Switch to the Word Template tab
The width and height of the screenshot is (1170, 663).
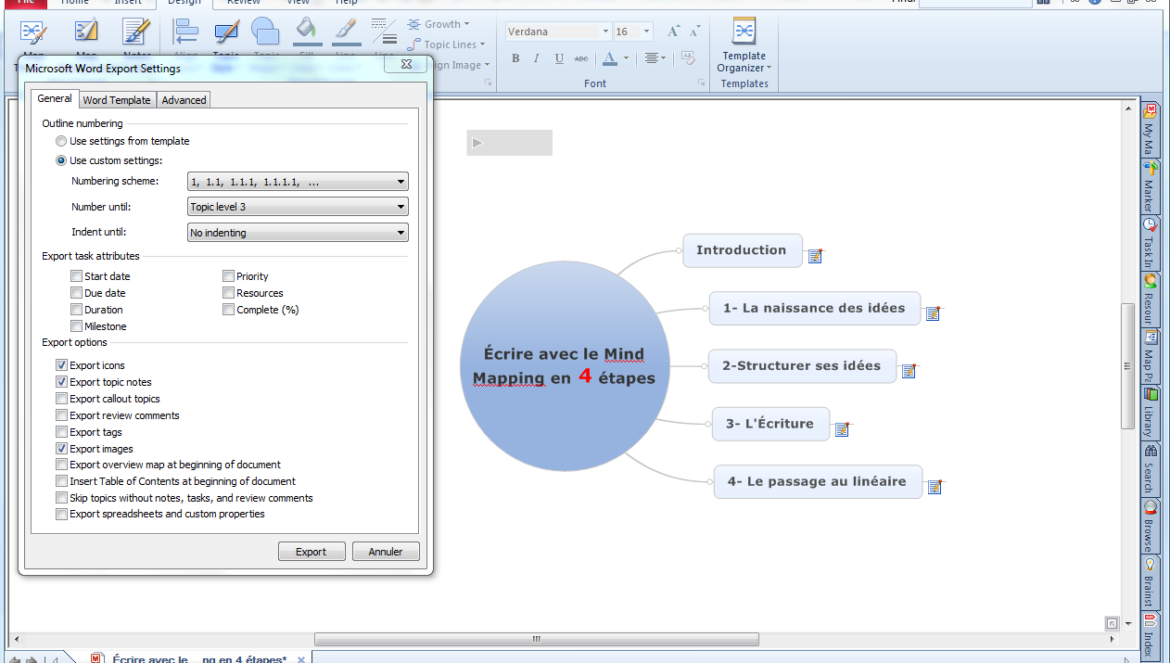116,100
